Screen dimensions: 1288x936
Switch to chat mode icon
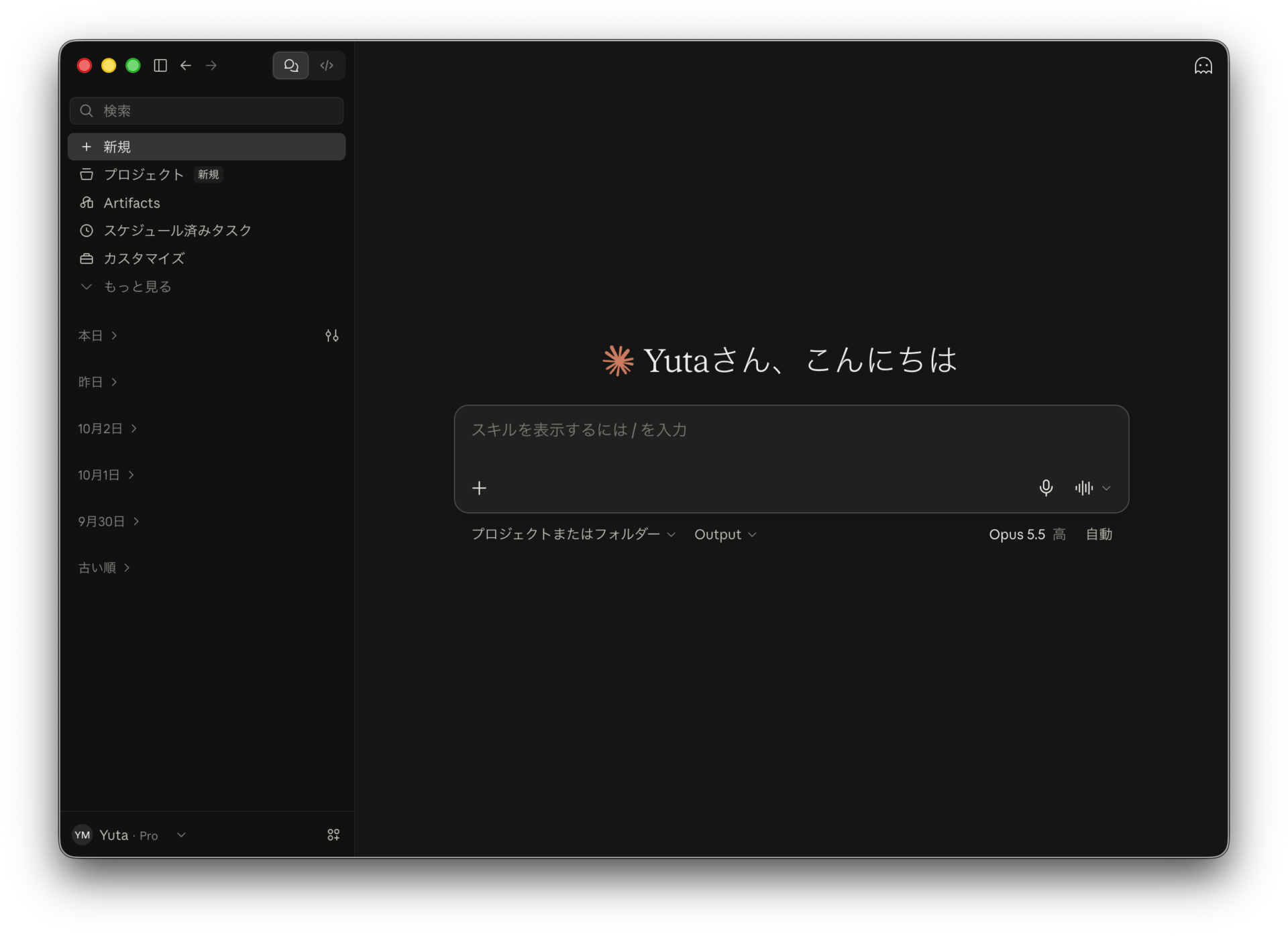coord(291,65)
